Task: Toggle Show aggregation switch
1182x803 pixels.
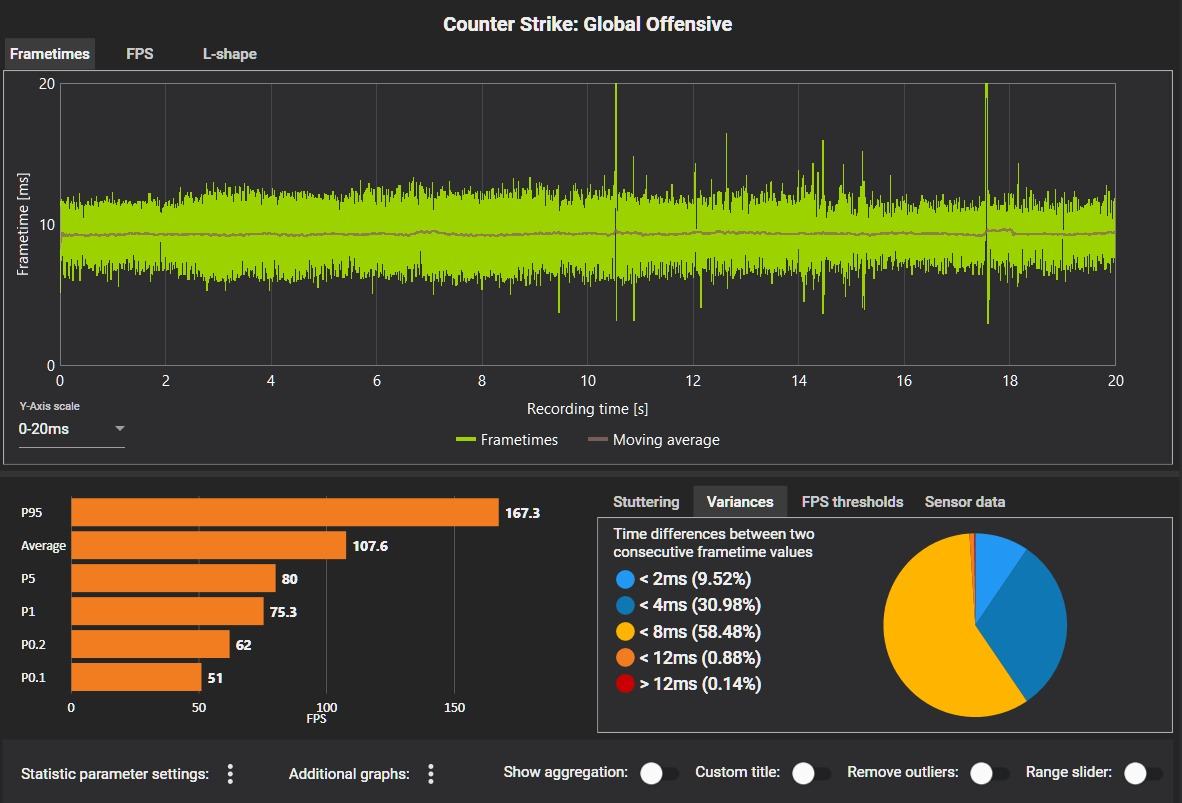Action: pyautogui.click(x=659, y=774)
